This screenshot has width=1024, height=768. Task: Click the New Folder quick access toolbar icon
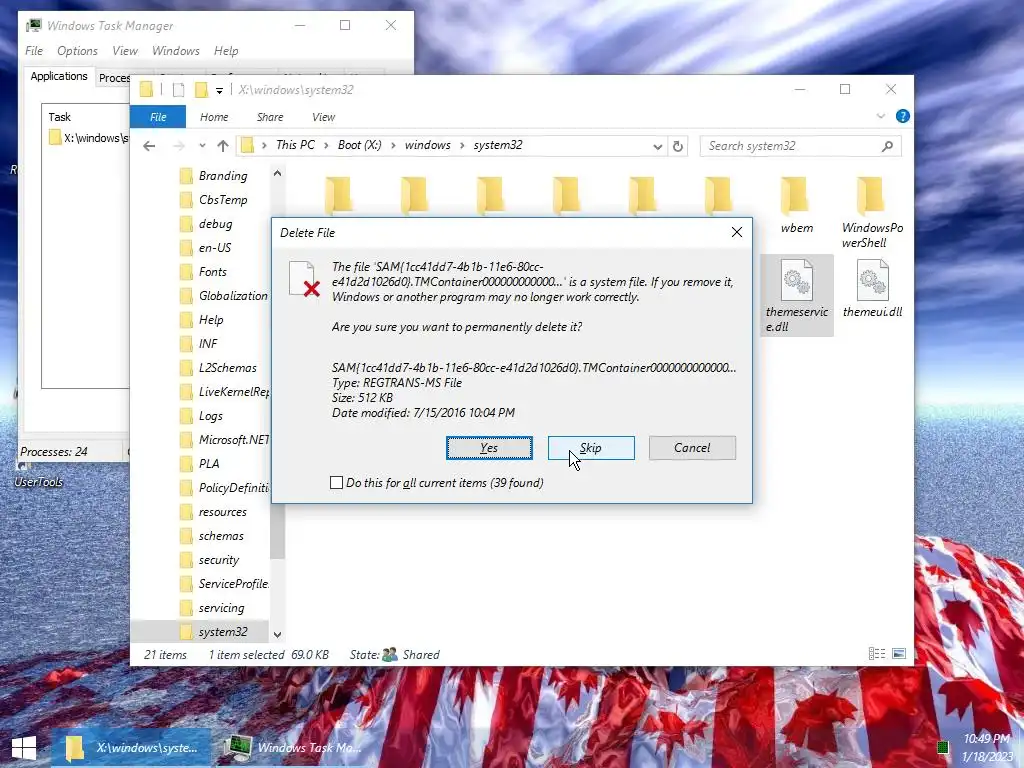202,90
